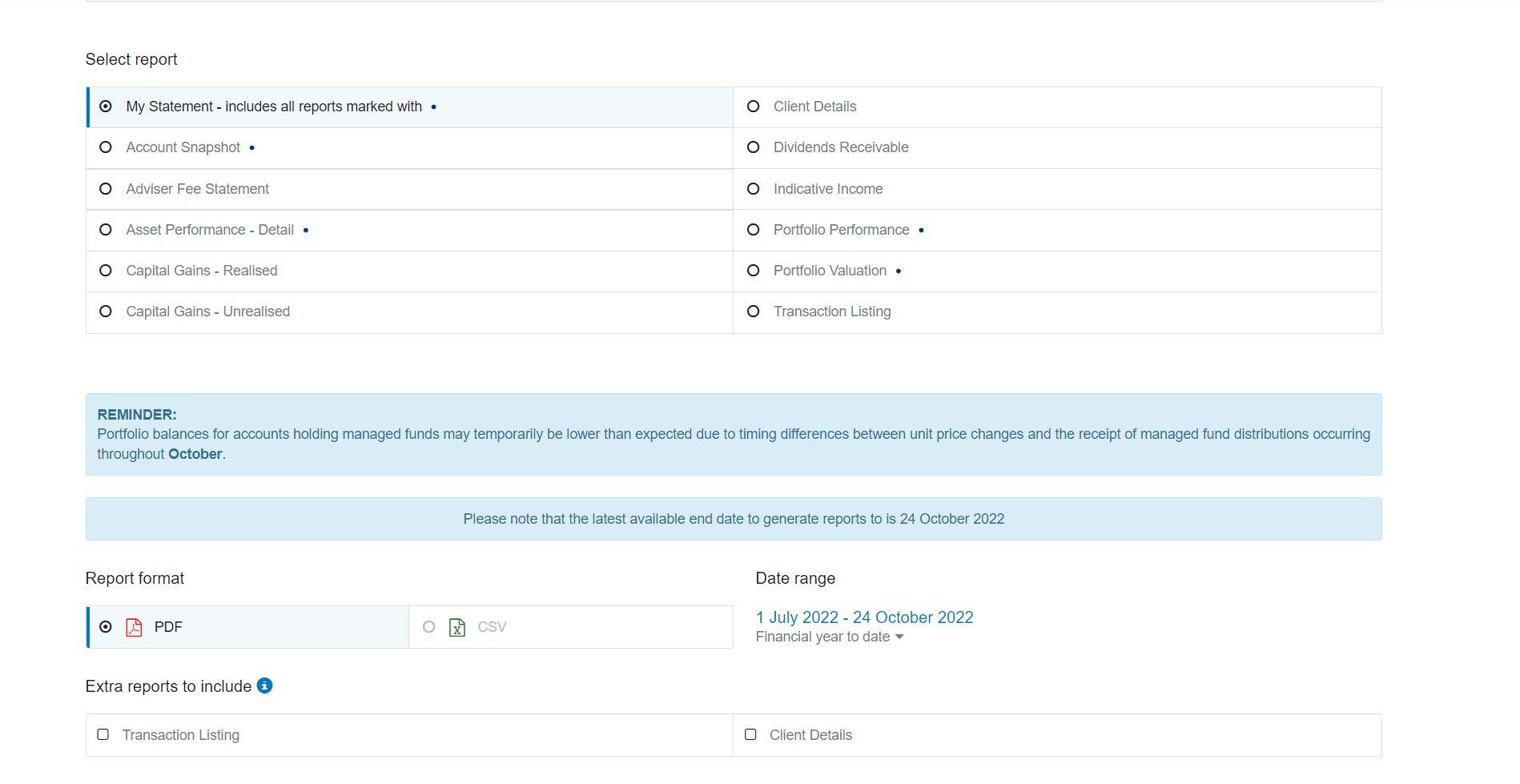Select the Client Details report radio button
Image resolution: width=1520 pixels, height=784 pixels.
[x=753, y=107]
